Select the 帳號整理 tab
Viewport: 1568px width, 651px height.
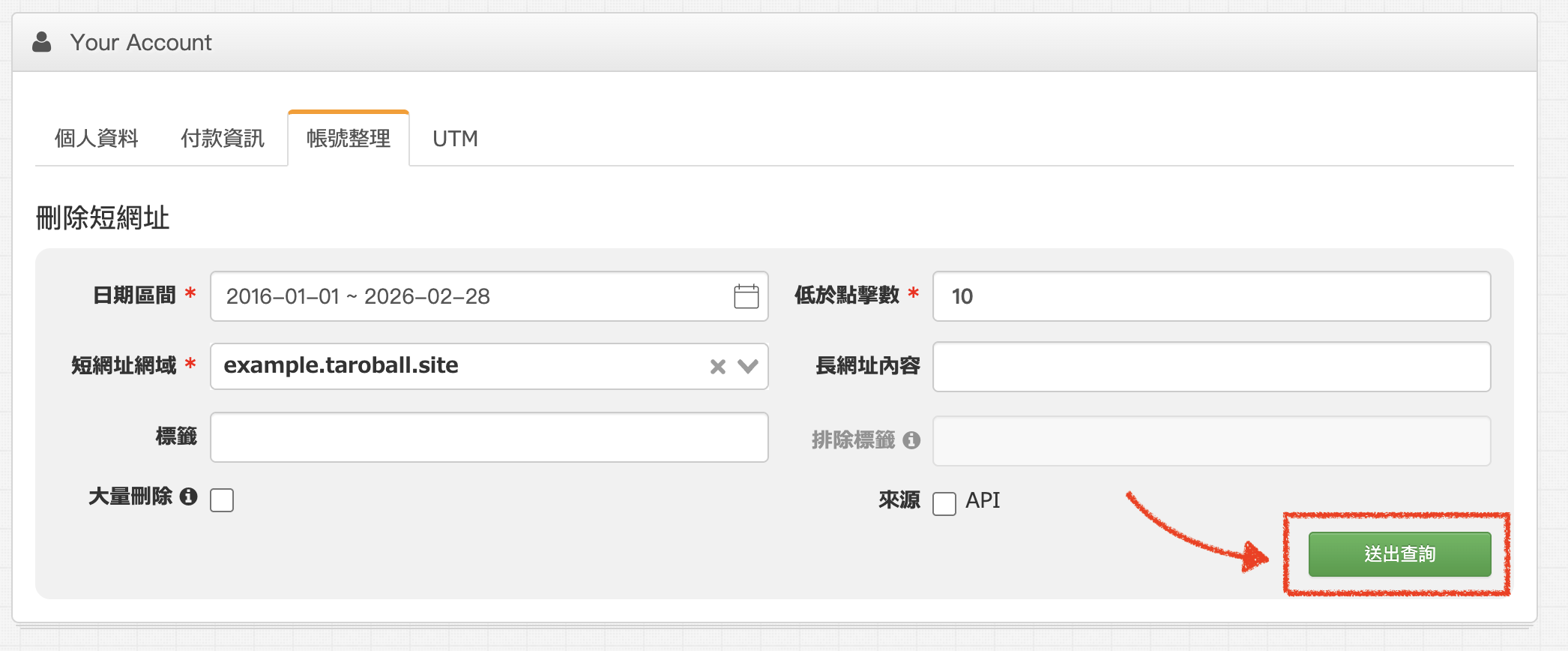[349, 139]
